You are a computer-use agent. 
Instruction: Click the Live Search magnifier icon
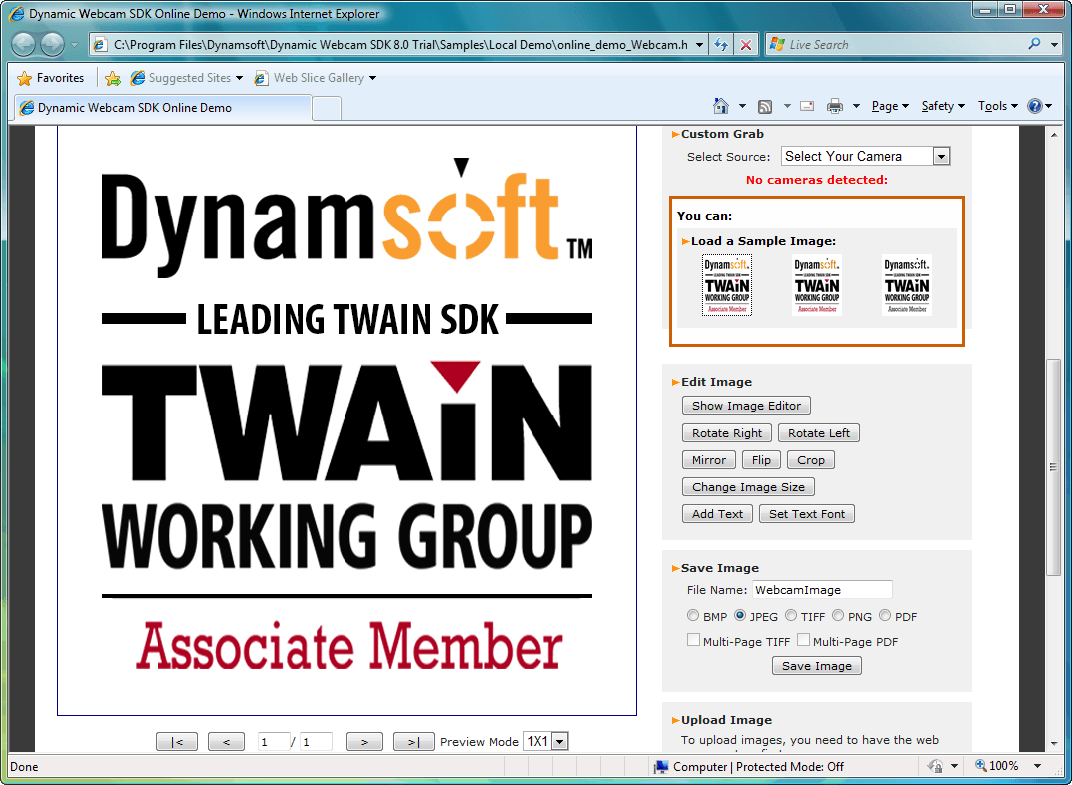1034,44
